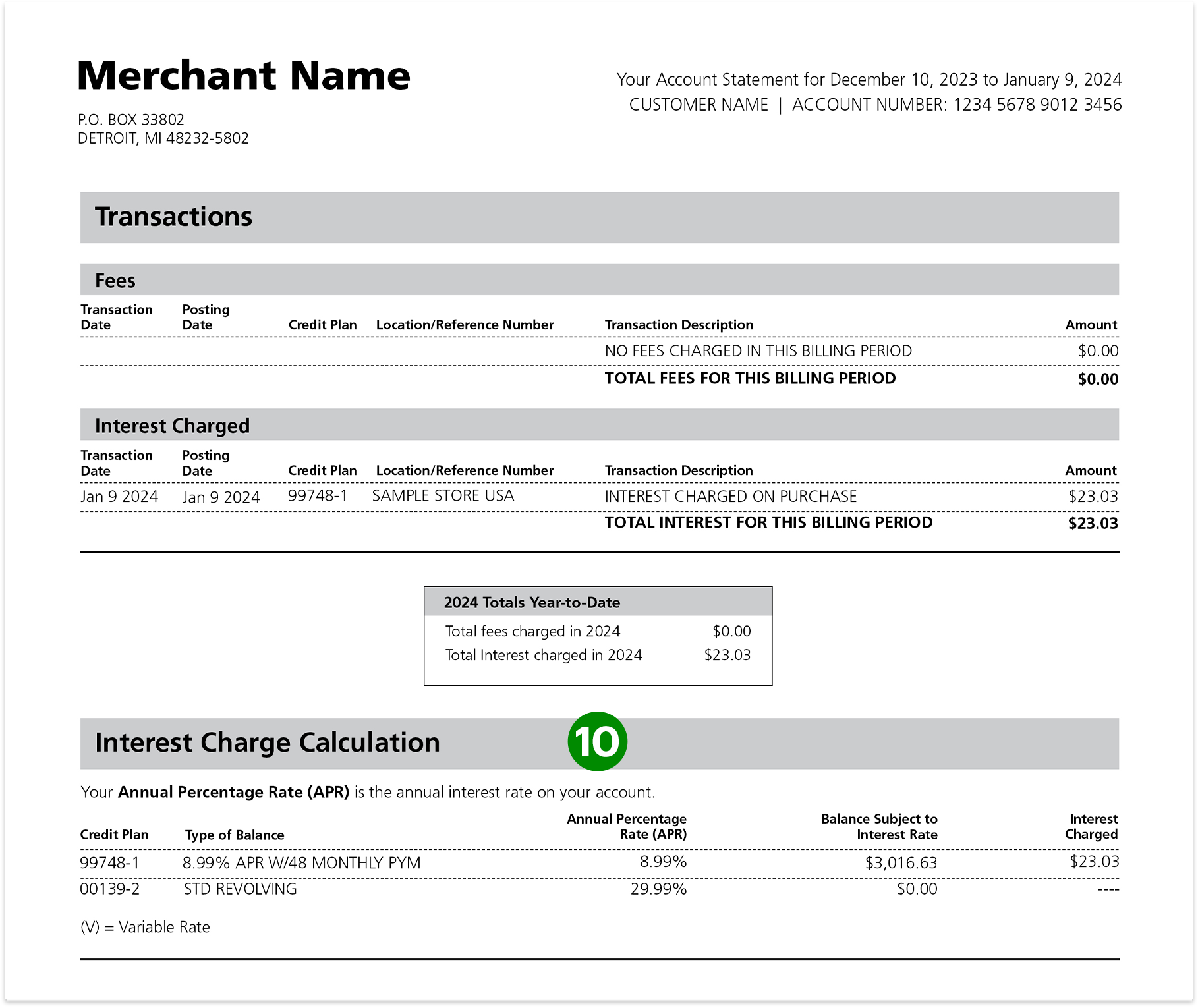Click INTEREST CHARGED ON PURCHASE description
Image resolution: width=1198 pixels, height=1008 pixels.
[731, 497]
